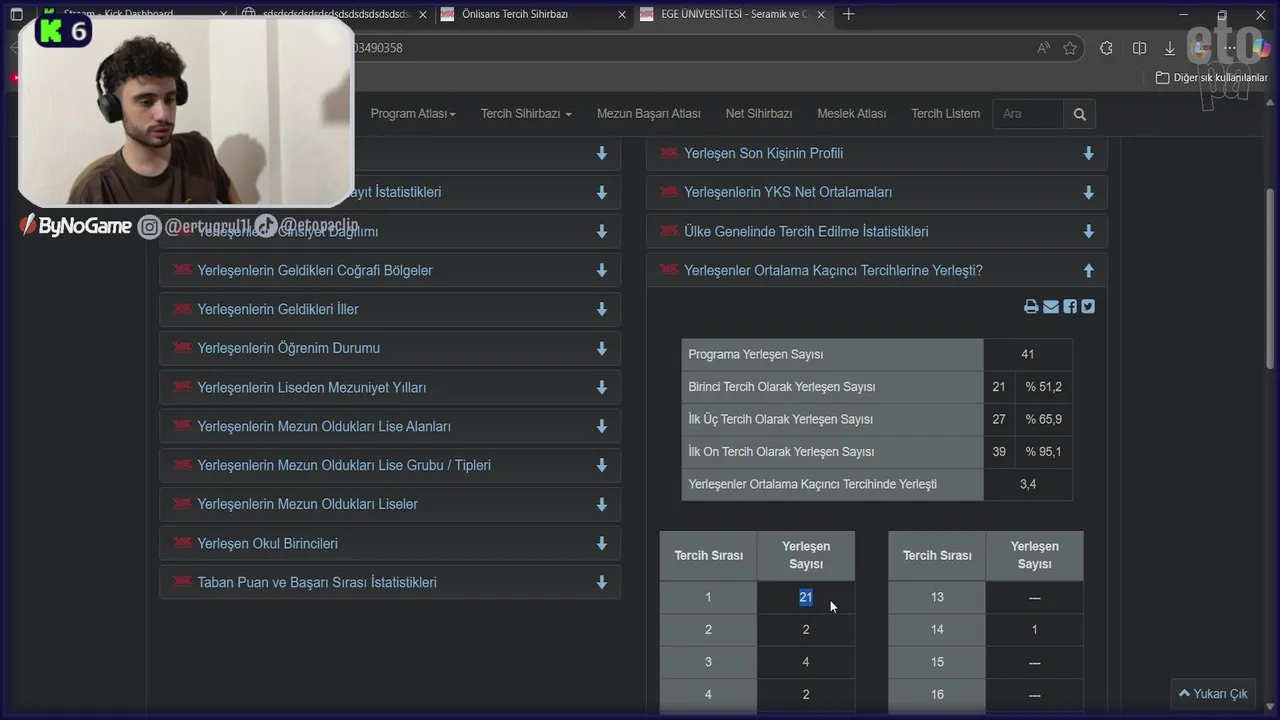Click Birinci Tercih Olarak Yerleşen Sayısı label
Image resolution: width=1280 pixels, height=720 pixels.
pyautogui.click(x=782, y=387)
